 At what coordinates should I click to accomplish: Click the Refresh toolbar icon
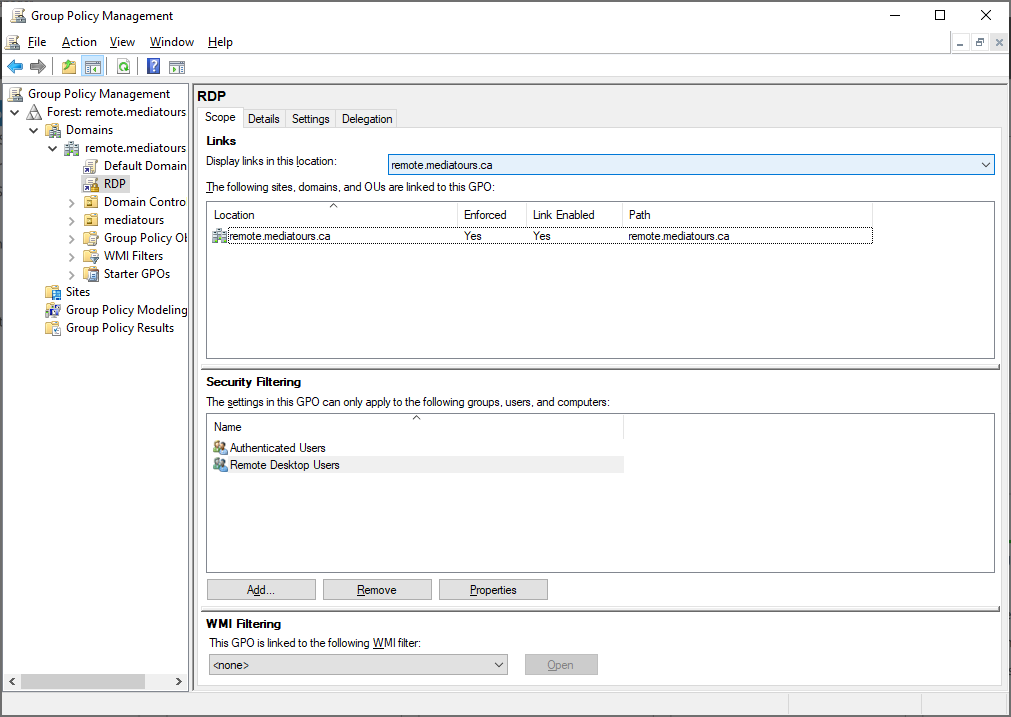123,66
